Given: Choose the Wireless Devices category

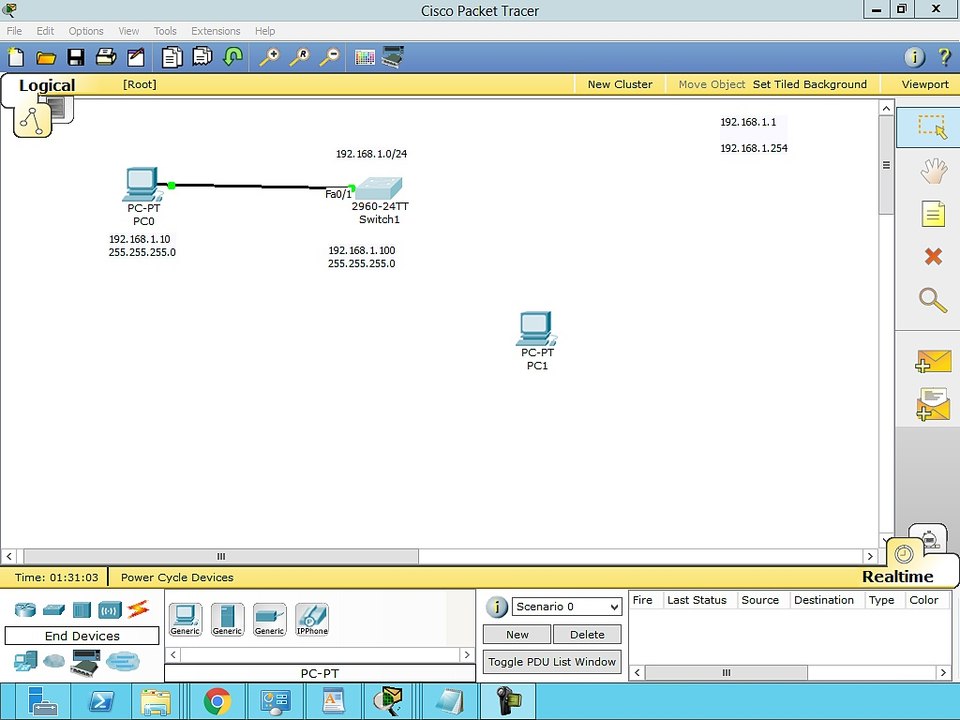Looking at the screenshot, I should pos(110,610).
